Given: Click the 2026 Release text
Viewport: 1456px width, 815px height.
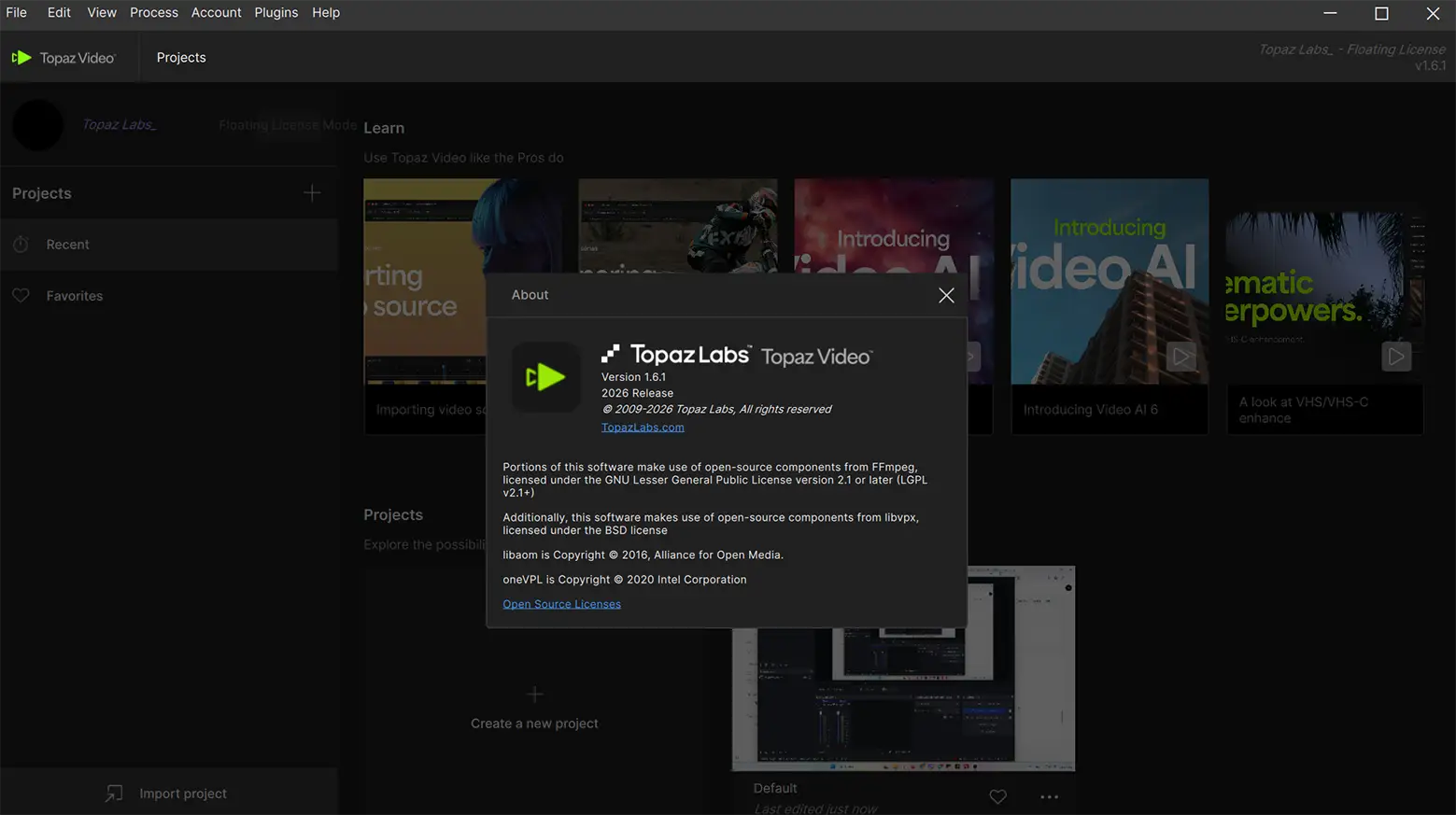Looking at the screenshot, I should click(637, 393).
